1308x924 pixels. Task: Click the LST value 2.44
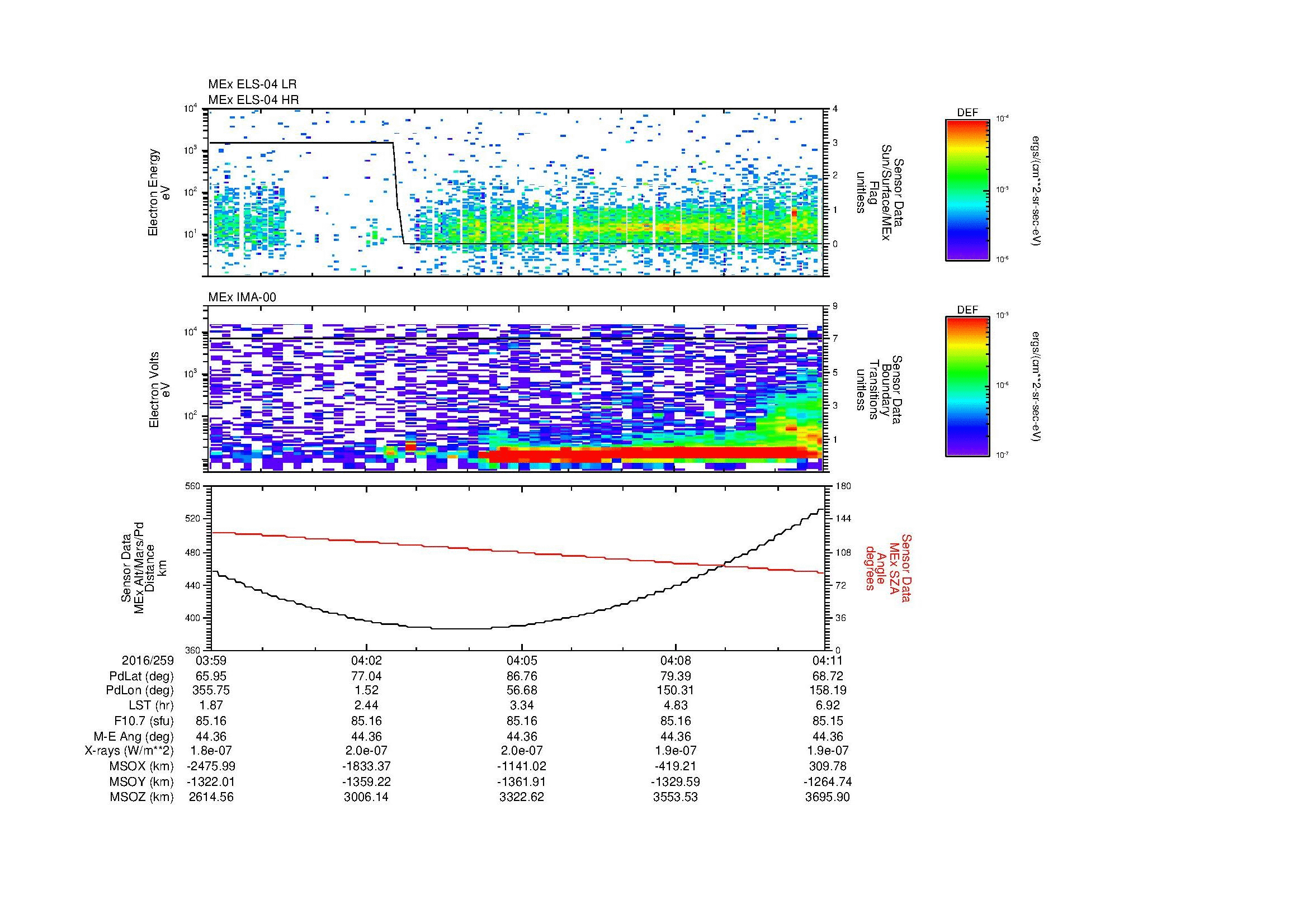tap(367, 705)
